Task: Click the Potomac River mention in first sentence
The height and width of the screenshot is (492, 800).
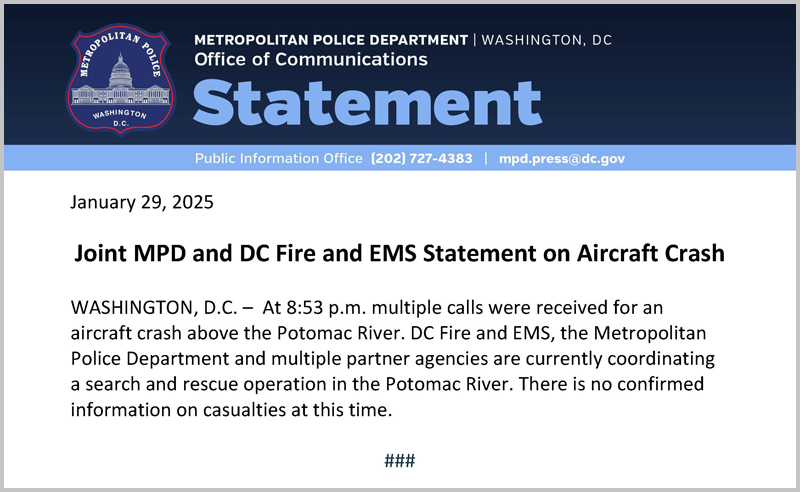Action: [x=340, y=333]
